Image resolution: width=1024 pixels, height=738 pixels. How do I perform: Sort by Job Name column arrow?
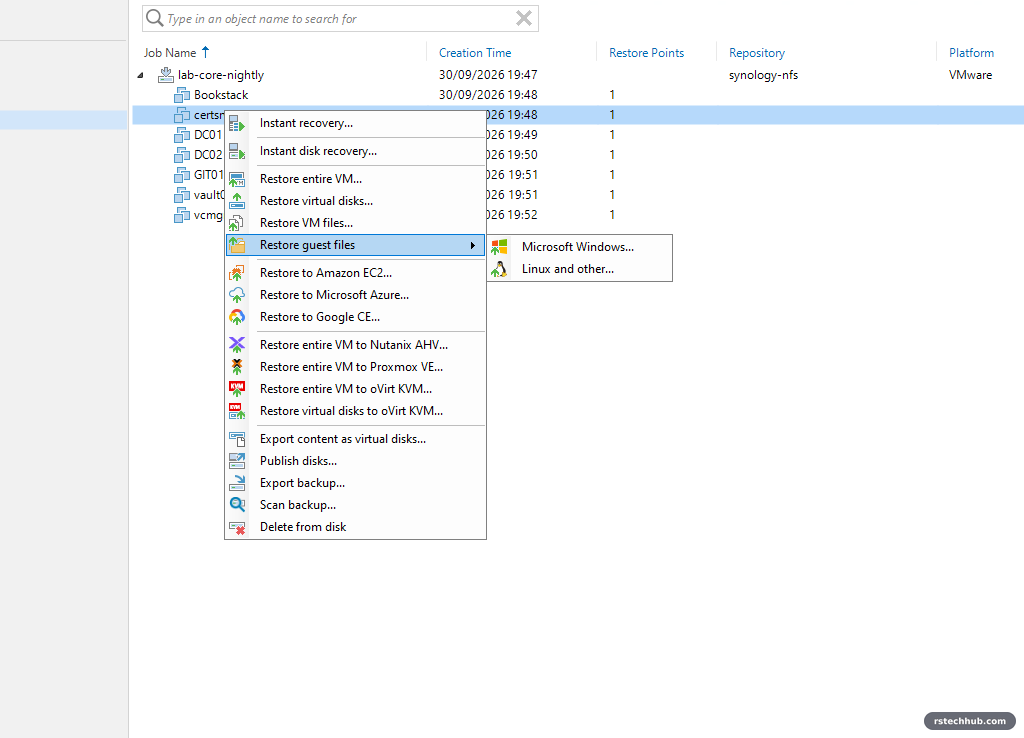click(206, 52)
